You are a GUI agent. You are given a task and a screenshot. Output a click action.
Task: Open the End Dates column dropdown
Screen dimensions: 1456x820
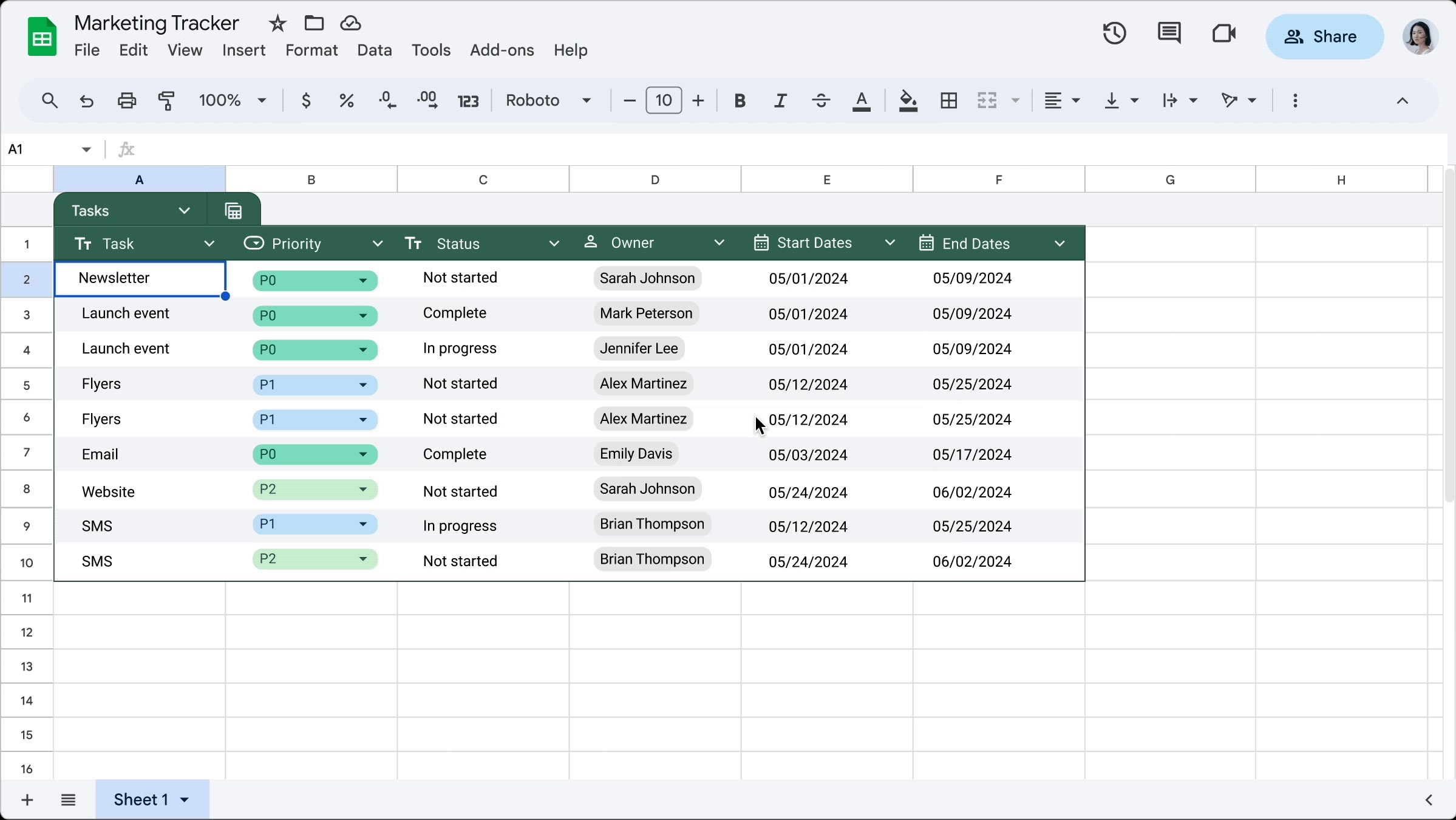click(x=1060, y=244)
